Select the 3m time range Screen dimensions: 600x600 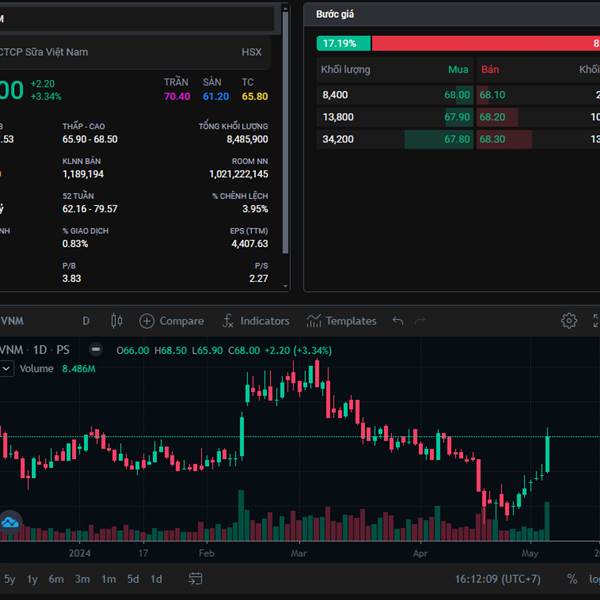click(x=82, y=579)
